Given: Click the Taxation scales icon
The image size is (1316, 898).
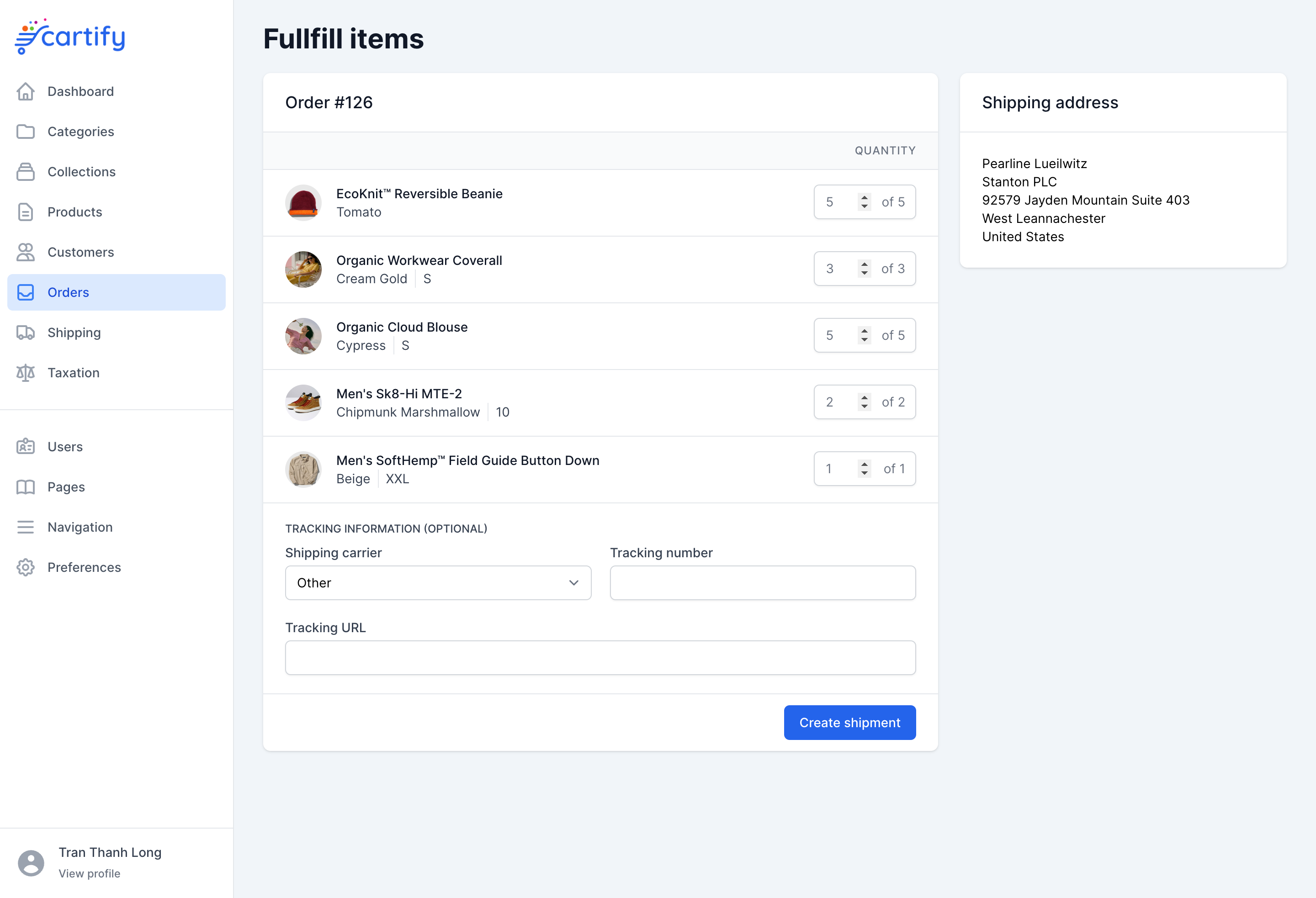Looking at the screenshot, I should coord(26,373).
